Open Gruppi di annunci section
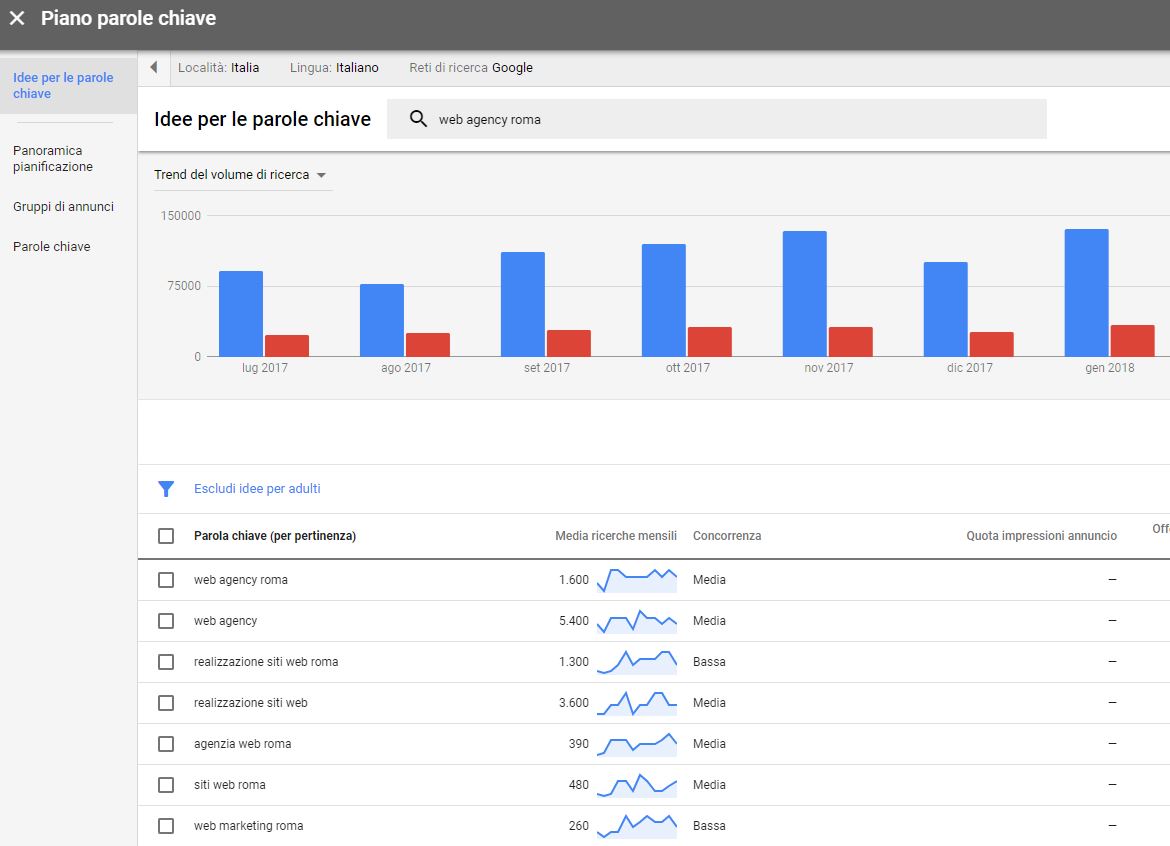This screenshot has height=846, width=1170. 63,207
